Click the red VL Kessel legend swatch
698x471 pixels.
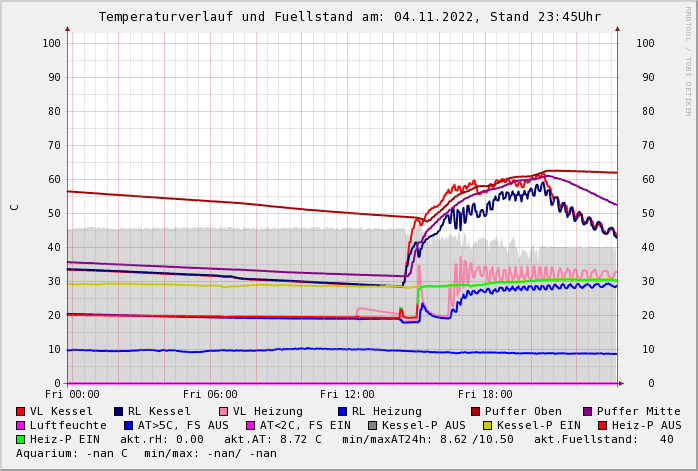[x=20, y=411]
